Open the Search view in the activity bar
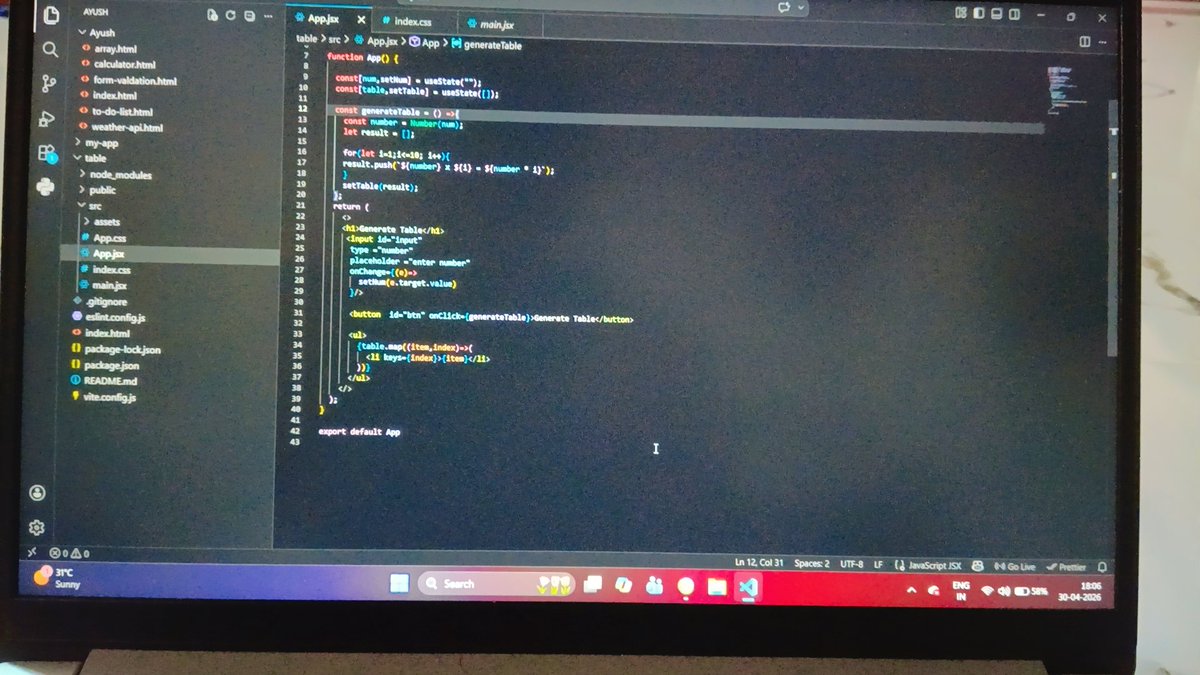This screenshot has width=1200, height=675. [50, 49]
